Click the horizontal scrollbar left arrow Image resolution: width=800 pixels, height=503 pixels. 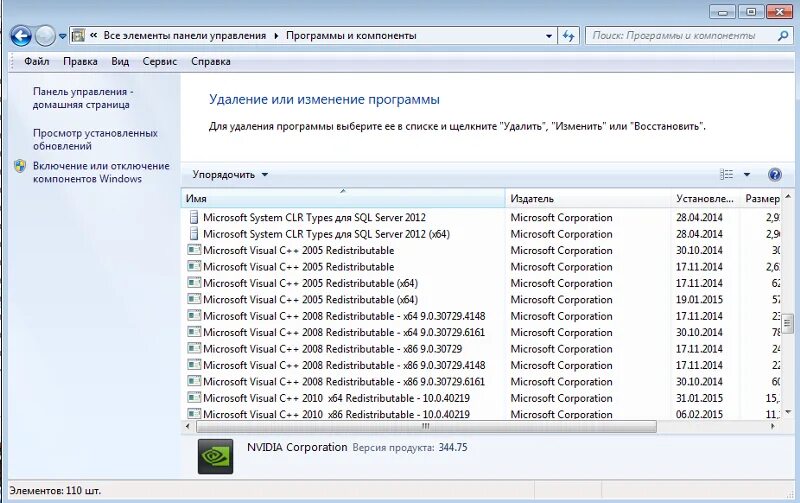coord(188,426)
